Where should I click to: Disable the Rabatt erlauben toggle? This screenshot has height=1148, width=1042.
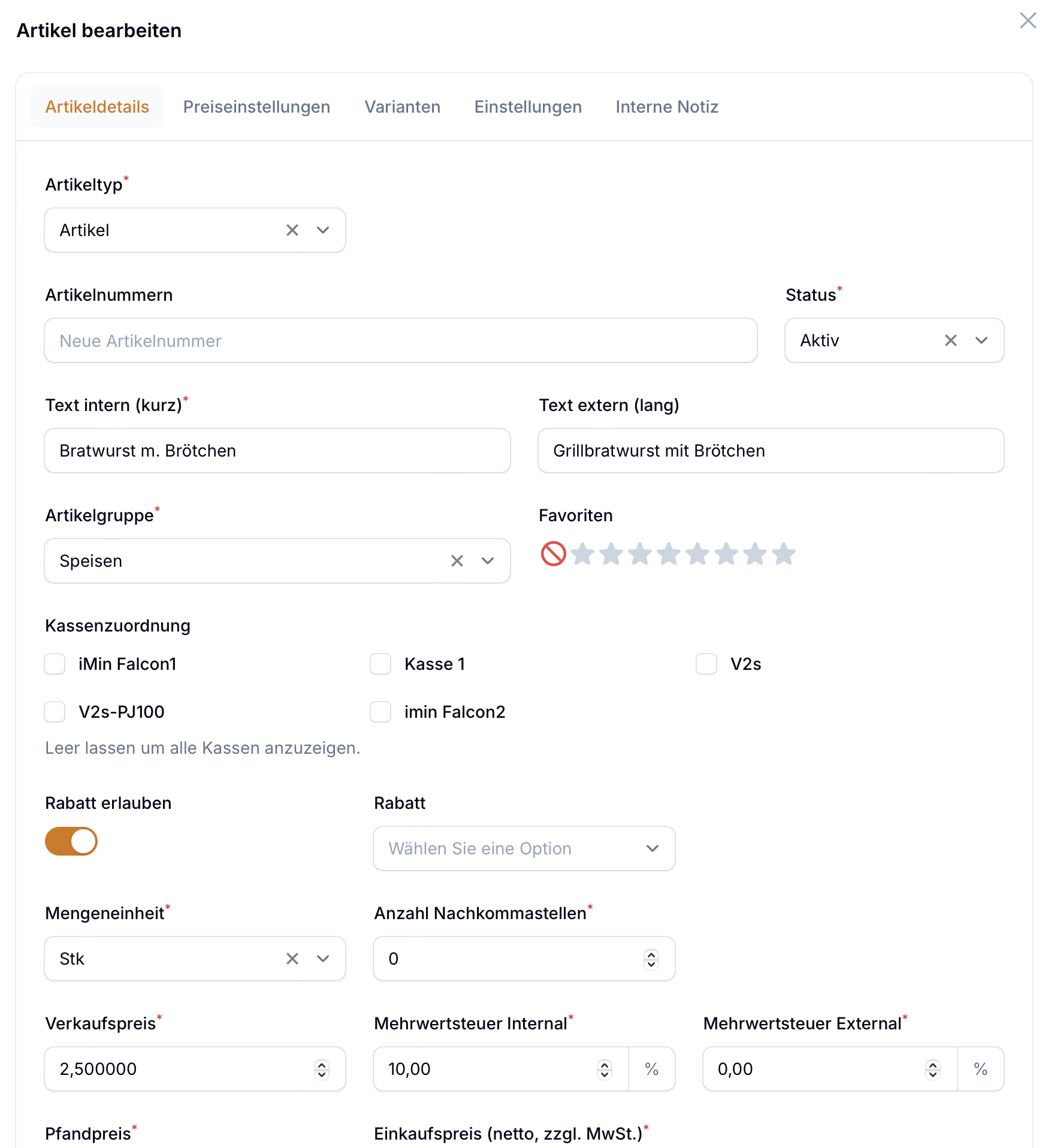(71, 841)
